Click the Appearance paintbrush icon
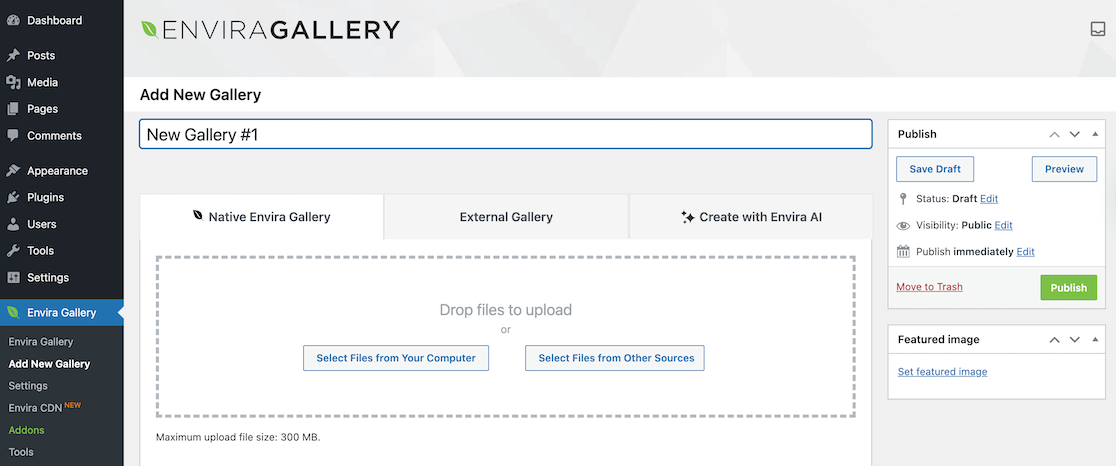The image size is (1116, 466). tap(13, 171)
